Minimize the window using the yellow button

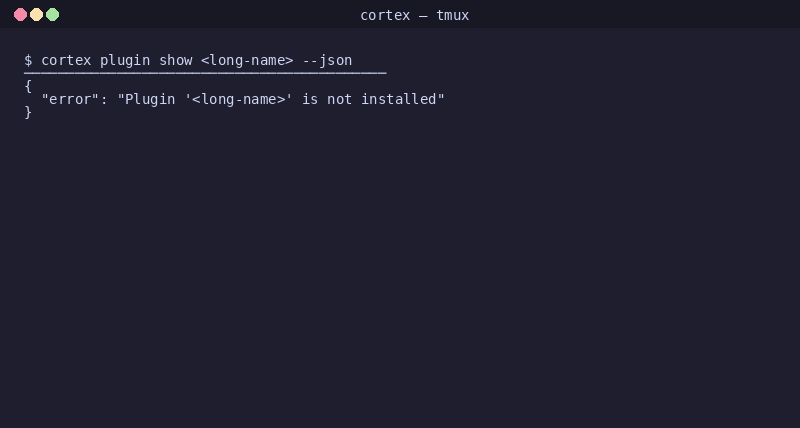pyautogui.click(x=36, y=15)
